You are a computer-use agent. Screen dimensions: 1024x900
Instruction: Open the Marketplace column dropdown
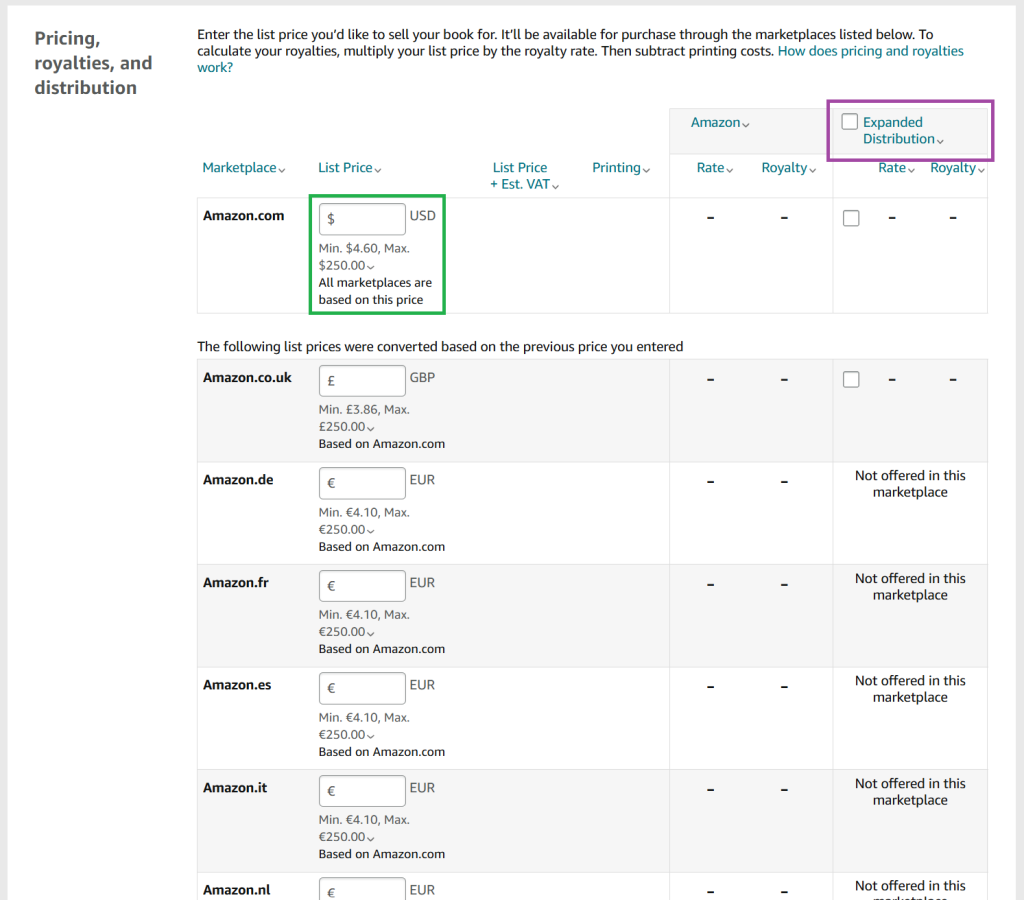244,167
